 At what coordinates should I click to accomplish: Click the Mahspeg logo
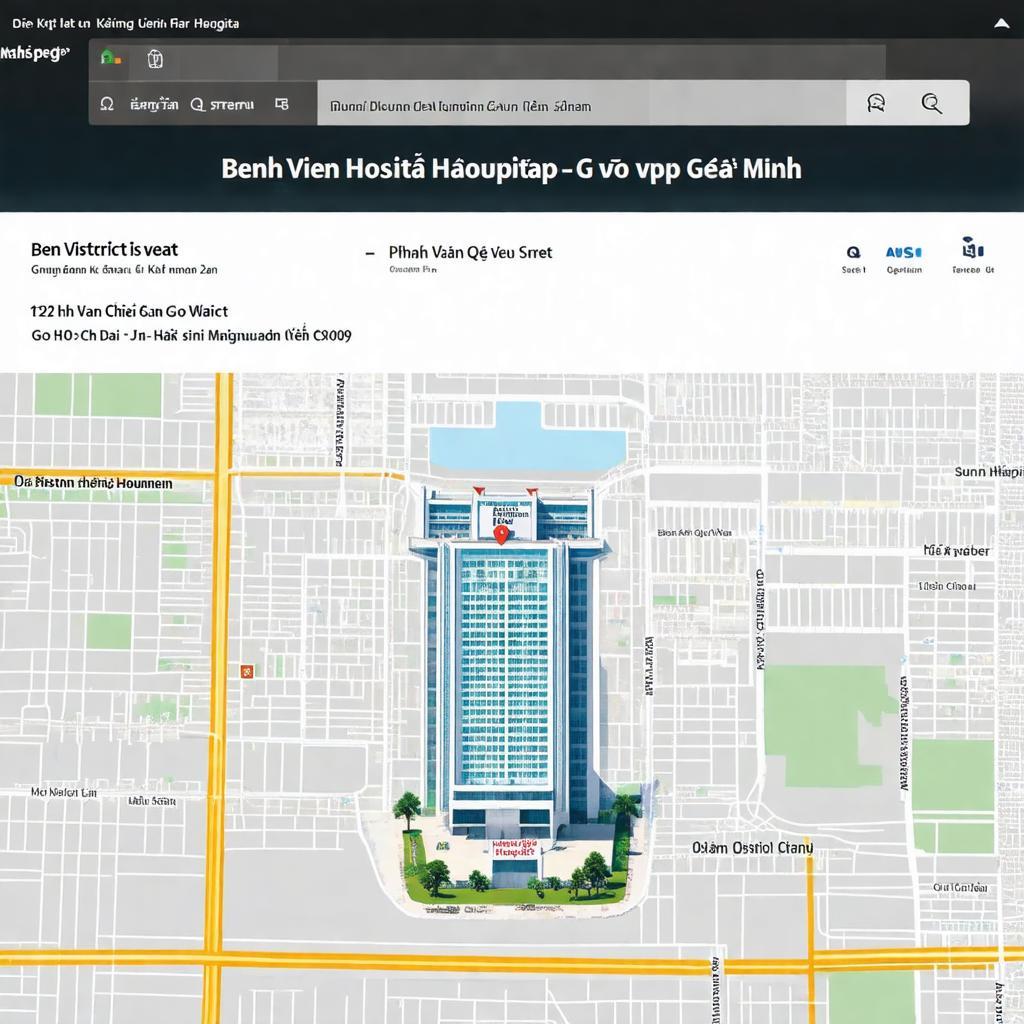(34, 53)
